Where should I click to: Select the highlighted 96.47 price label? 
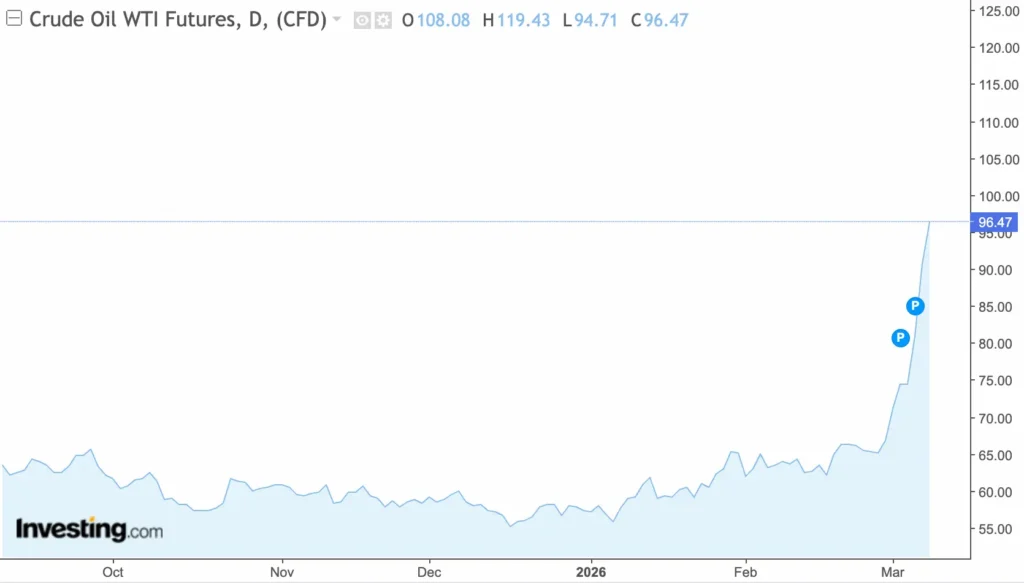[997, 222]
